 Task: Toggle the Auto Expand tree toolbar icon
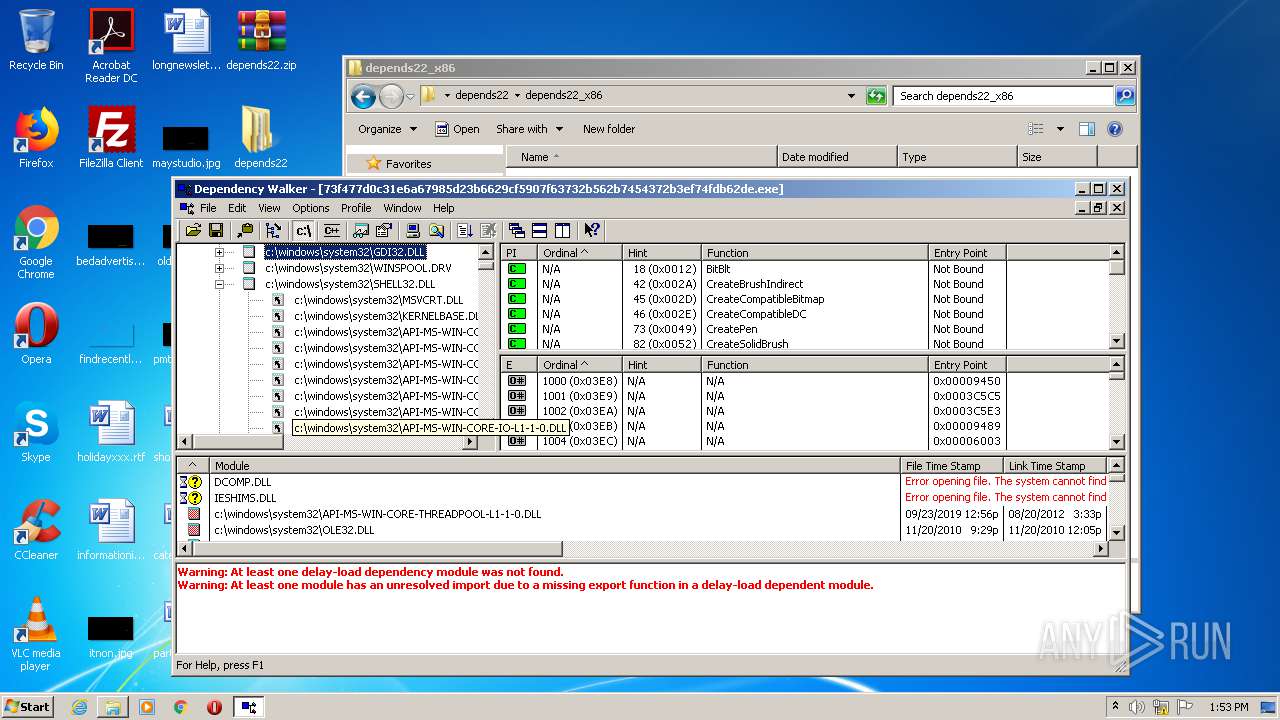[273, 231]
